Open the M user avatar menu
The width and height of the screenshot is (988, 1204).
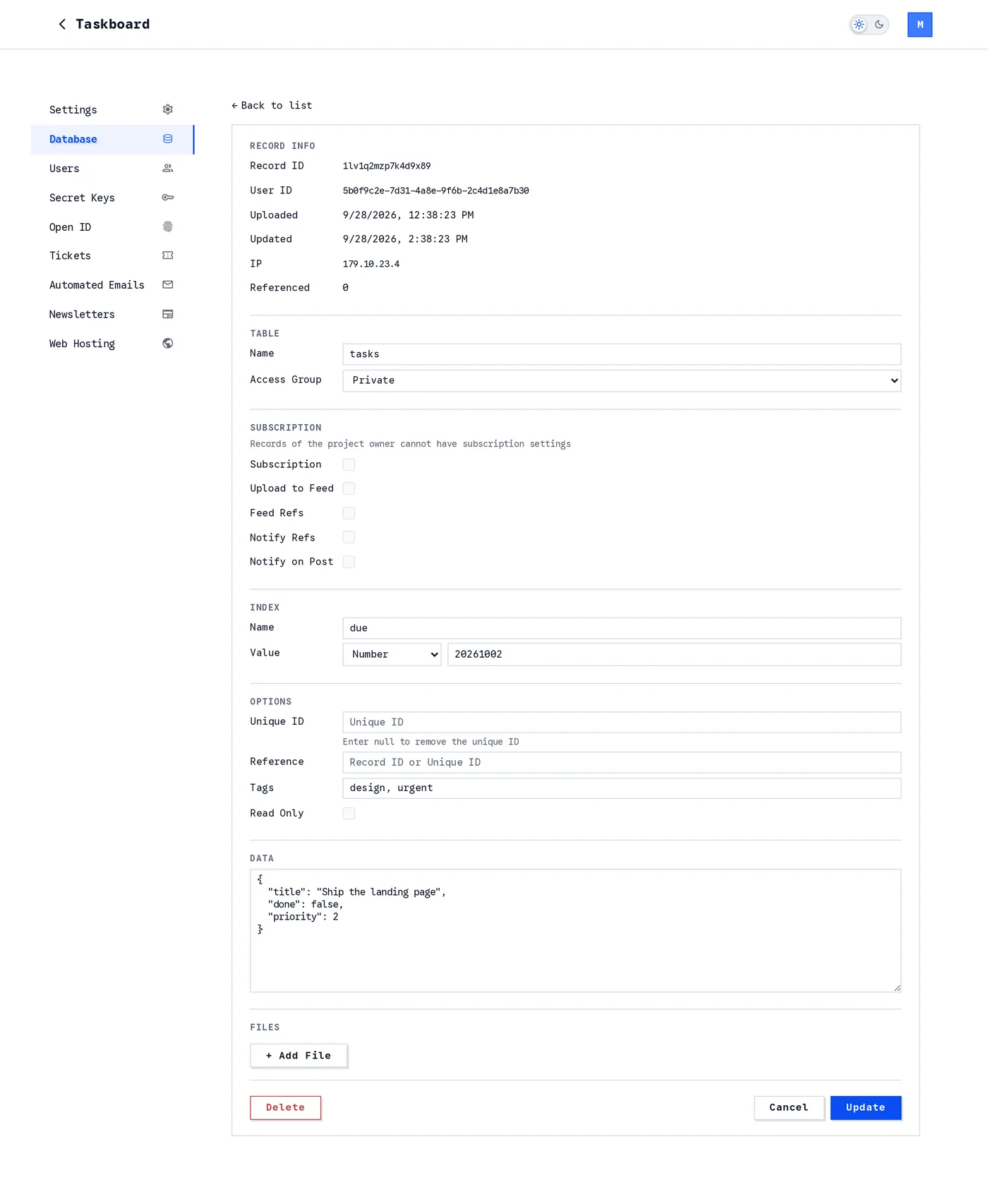click(920, 25)
